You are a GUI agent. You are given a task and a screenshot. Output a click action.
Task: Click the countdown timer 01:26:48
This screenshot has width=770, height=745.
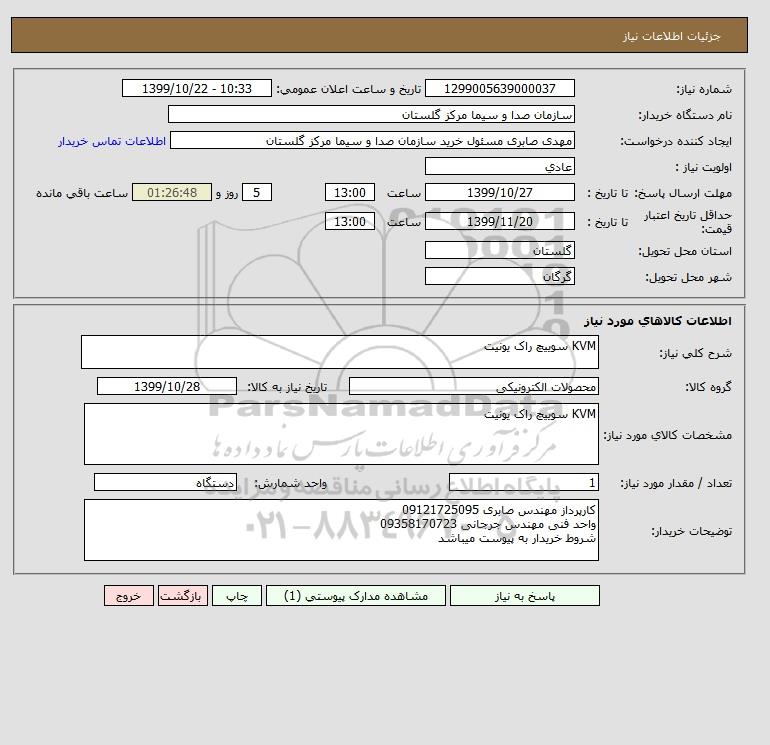[x=172, y=193]
